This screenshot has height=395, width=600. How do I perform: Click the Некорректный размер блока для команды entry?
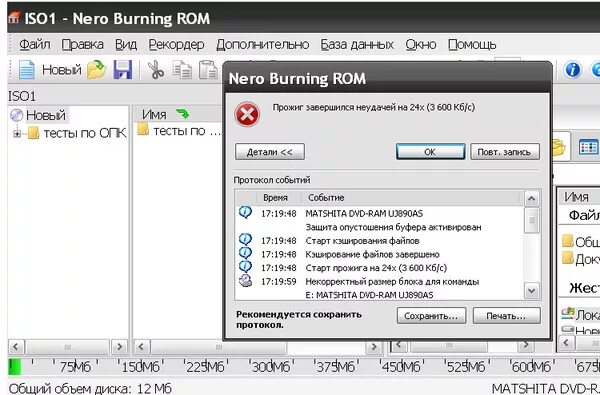pyautogui.click(x=392, y=282)
